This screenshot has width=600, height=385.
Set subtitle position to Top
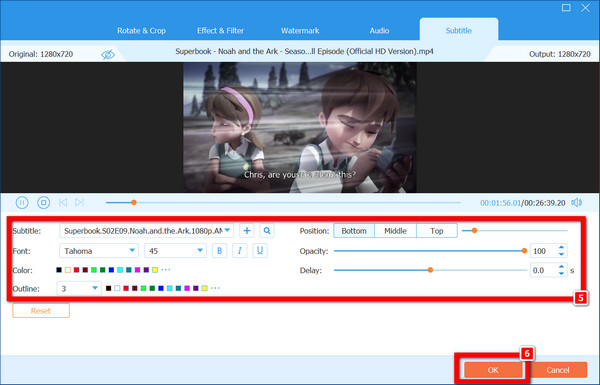click(437, 231)
